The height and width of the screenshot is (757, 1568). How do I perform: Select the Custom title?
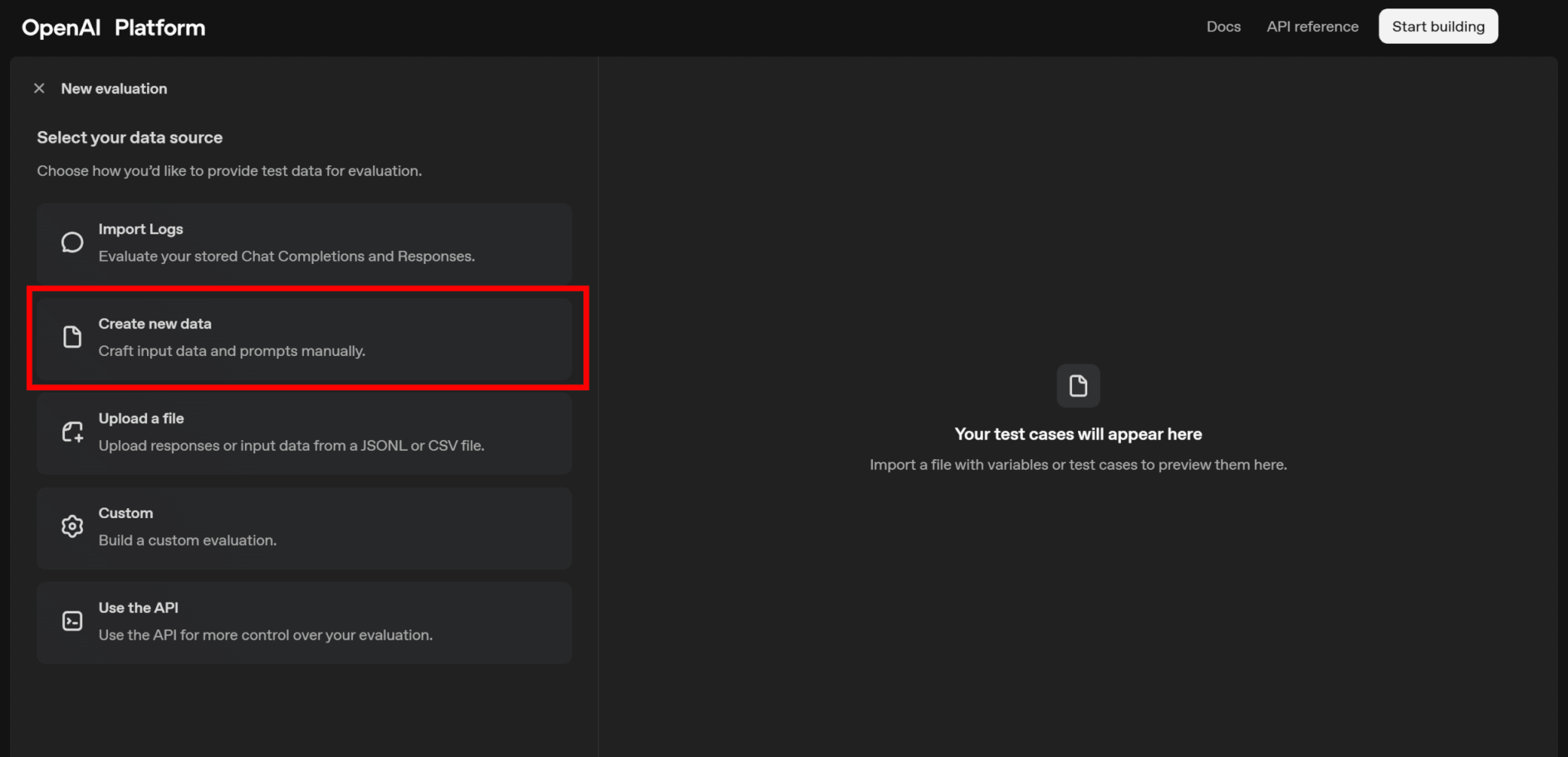pyautogui.click(x=126, y=513)
